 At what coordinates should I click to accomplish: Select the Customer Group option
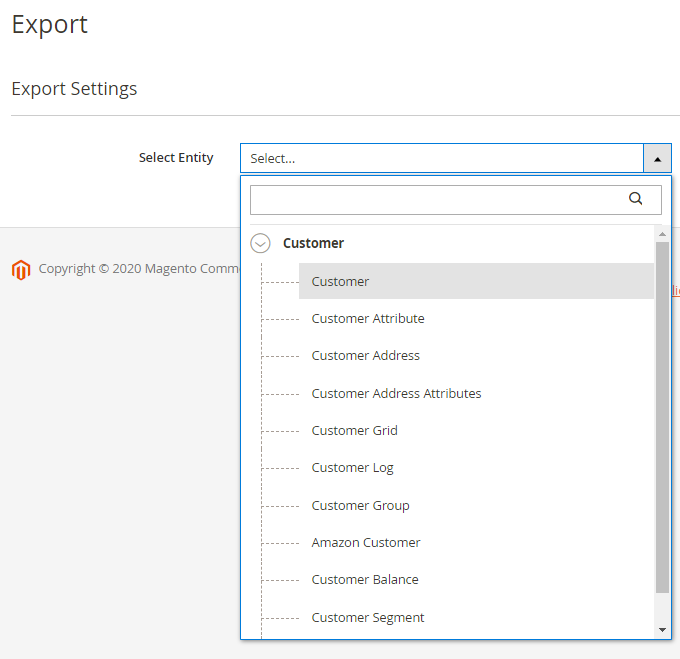pyautogui.click(x=361, y=506)
